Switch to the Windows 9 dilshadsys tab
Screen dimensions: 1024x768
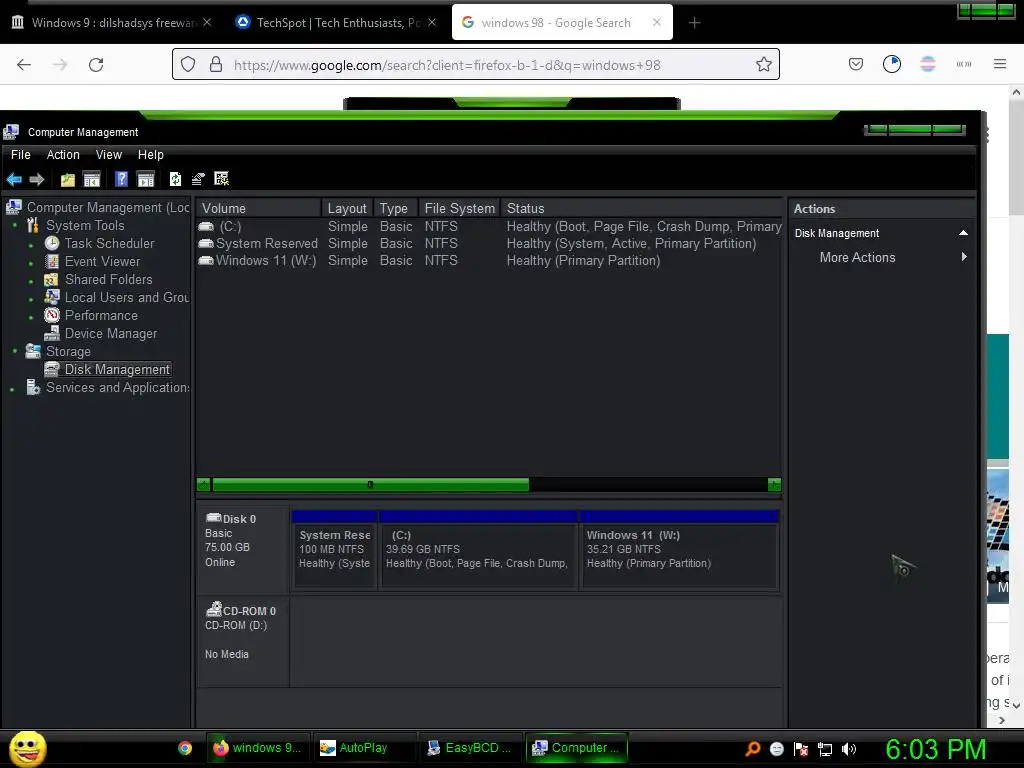point(112,23)
